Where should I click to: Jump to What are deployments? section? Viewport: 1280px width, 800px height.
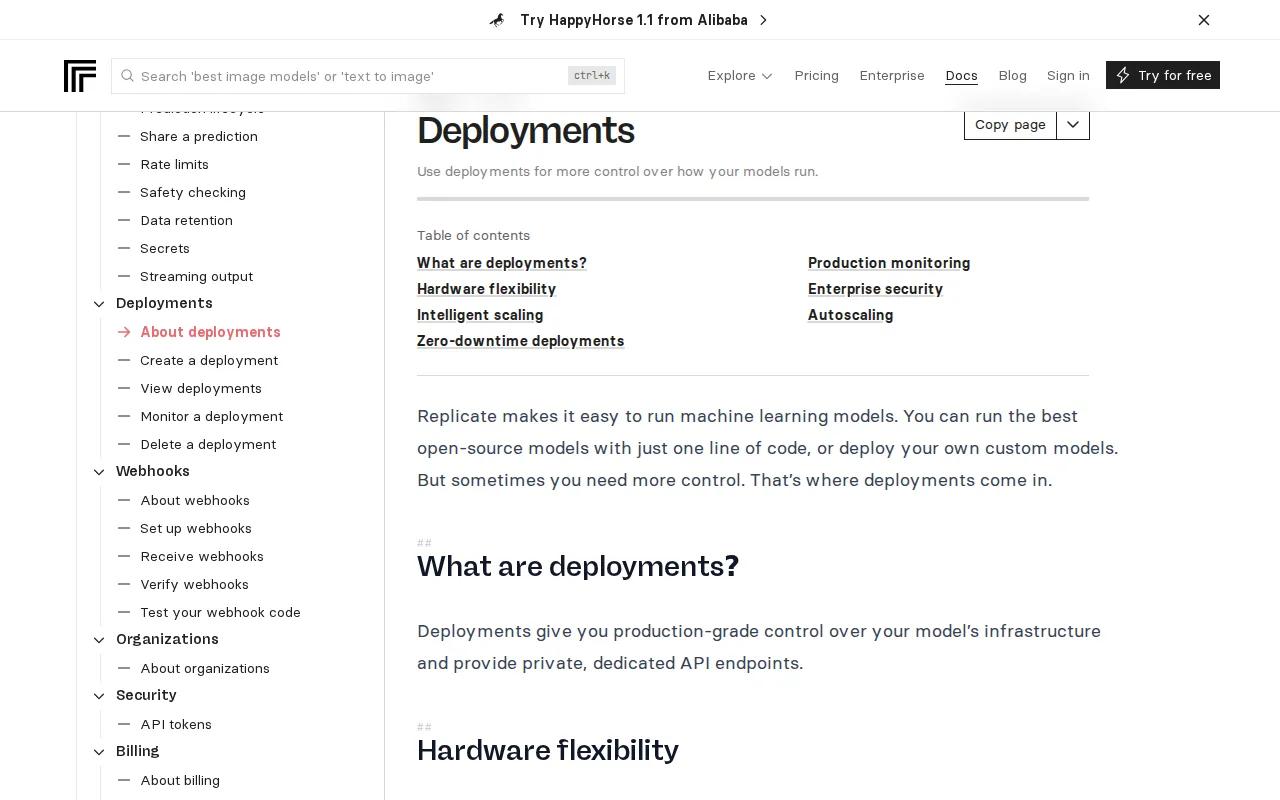coord(502,263)
